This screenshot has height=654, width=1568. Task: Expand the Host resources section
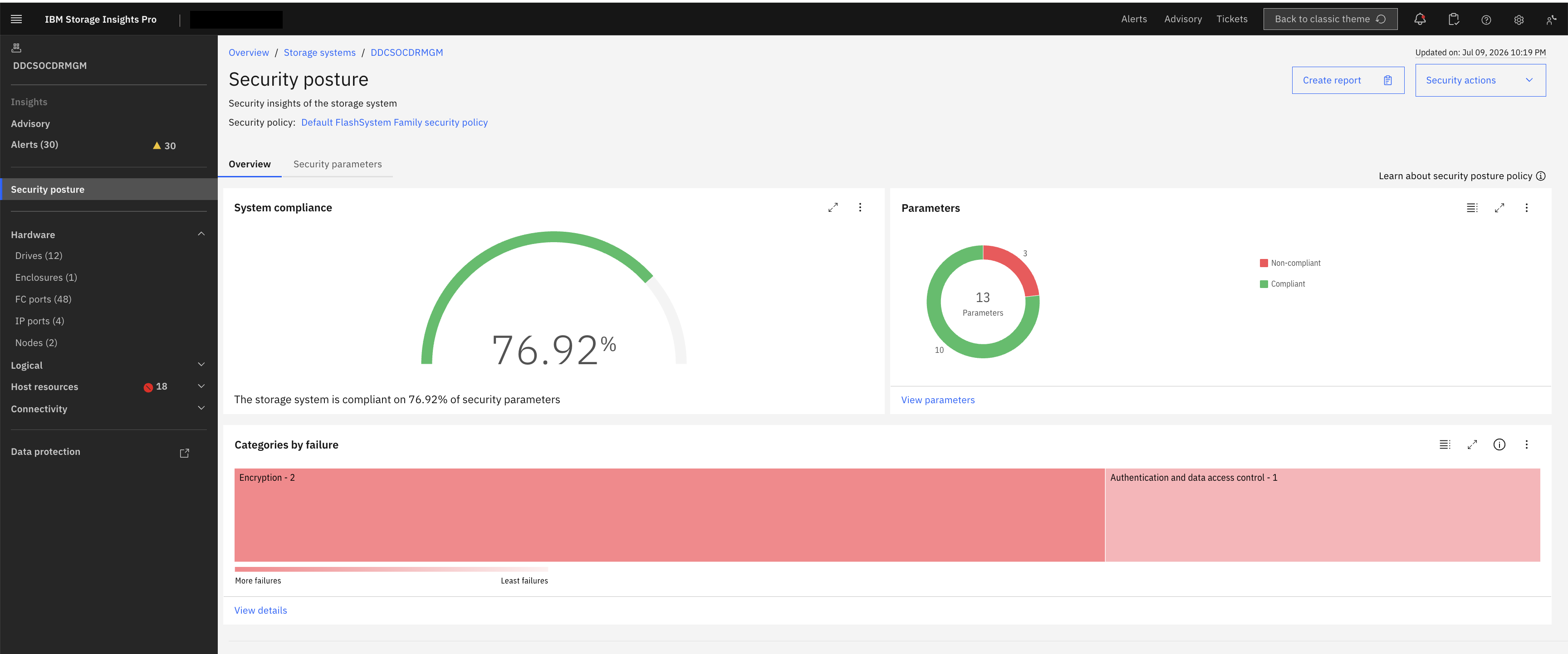pos(201,386)
